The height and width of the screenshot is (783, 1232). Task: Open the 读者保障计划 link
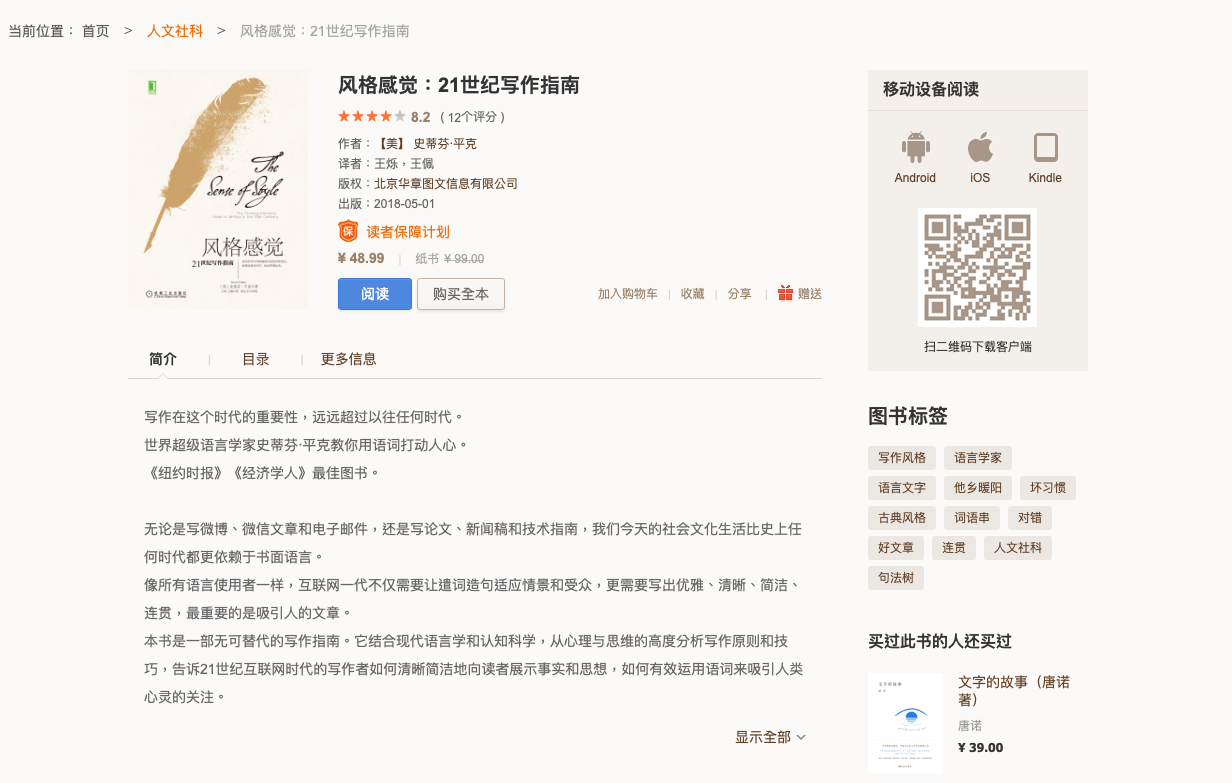[408, 232]
